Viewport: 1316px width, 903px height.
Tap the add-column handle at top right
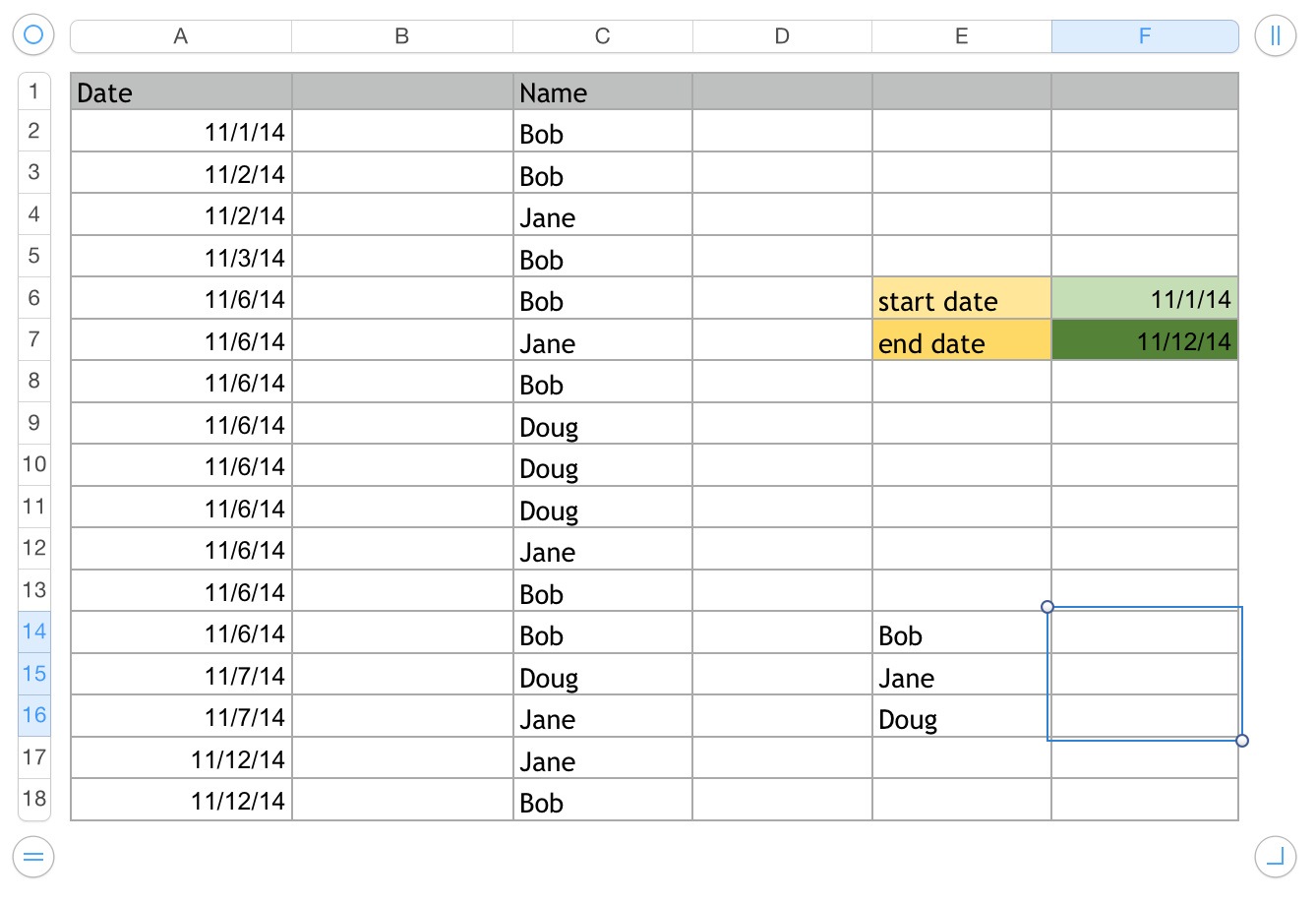click(1275, 34)
